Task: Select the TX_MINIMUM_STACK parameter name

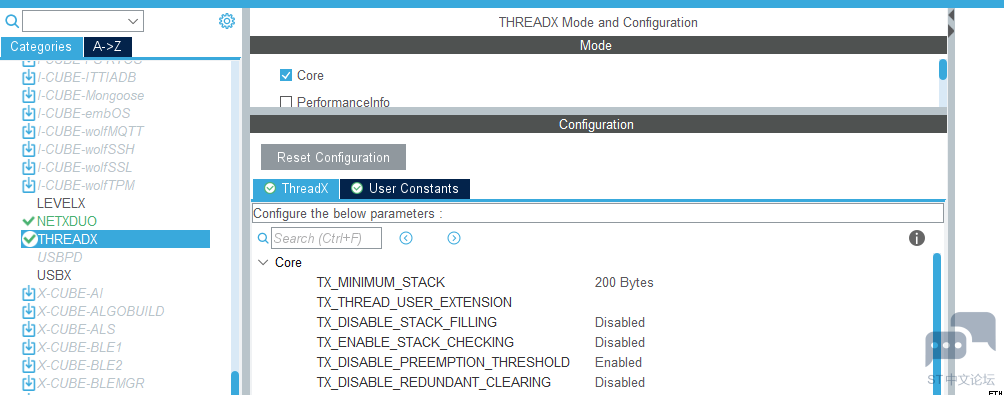Action: pos(380,282)
